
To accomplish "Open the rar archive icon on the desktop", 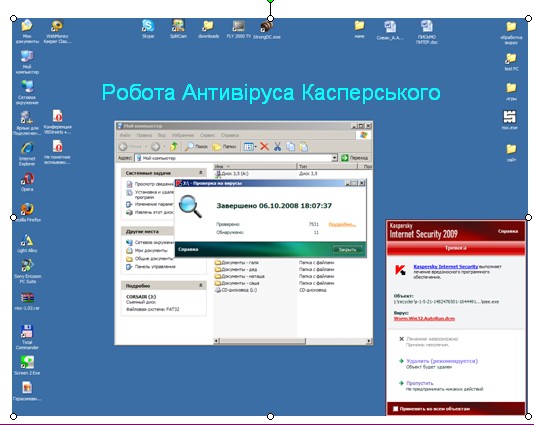I will [x=27, y=301].
